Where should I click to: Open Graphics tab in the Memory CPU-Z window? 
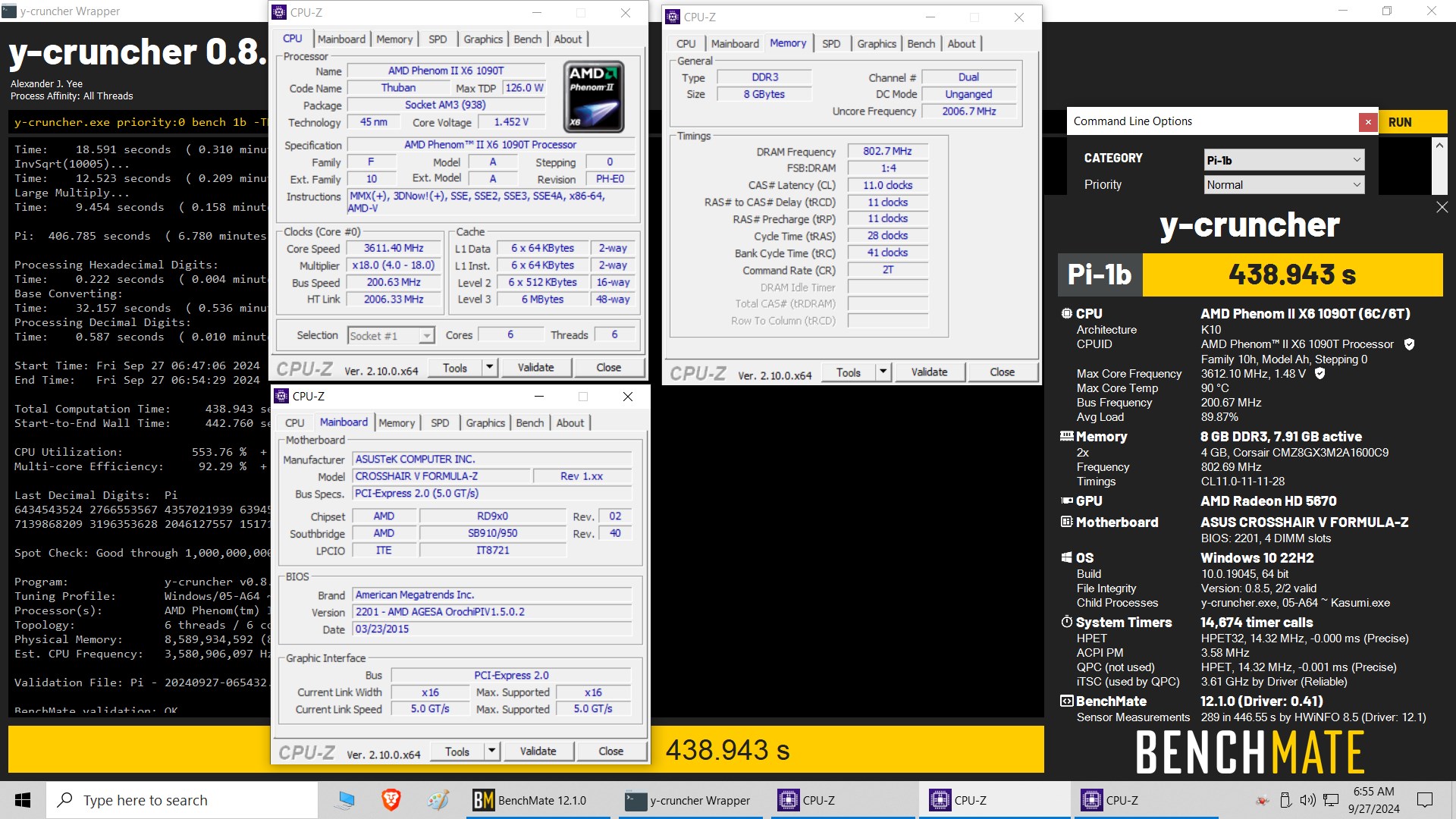877,44
